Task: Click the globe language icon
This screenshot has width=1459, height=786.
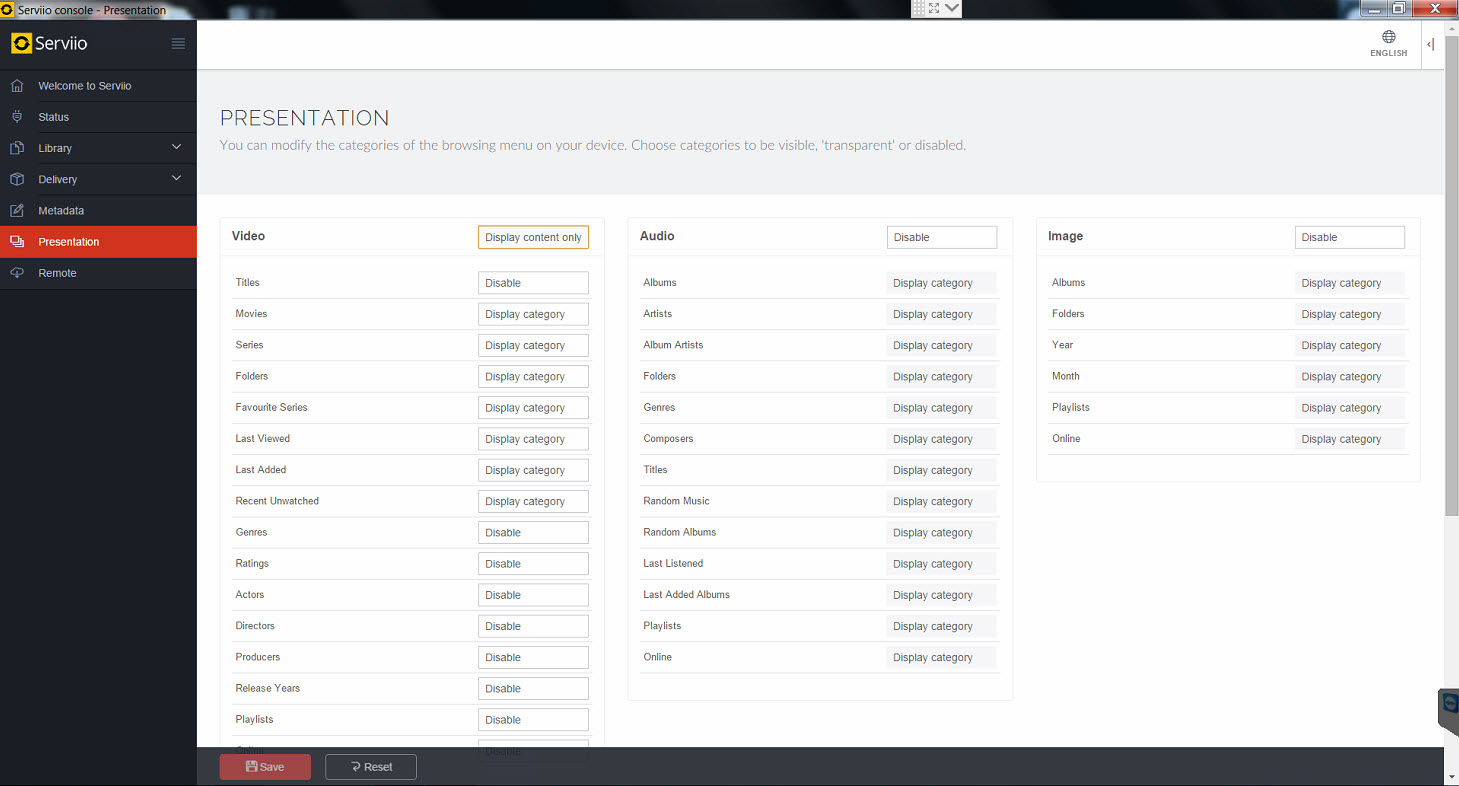Action: pos(1388,37)
